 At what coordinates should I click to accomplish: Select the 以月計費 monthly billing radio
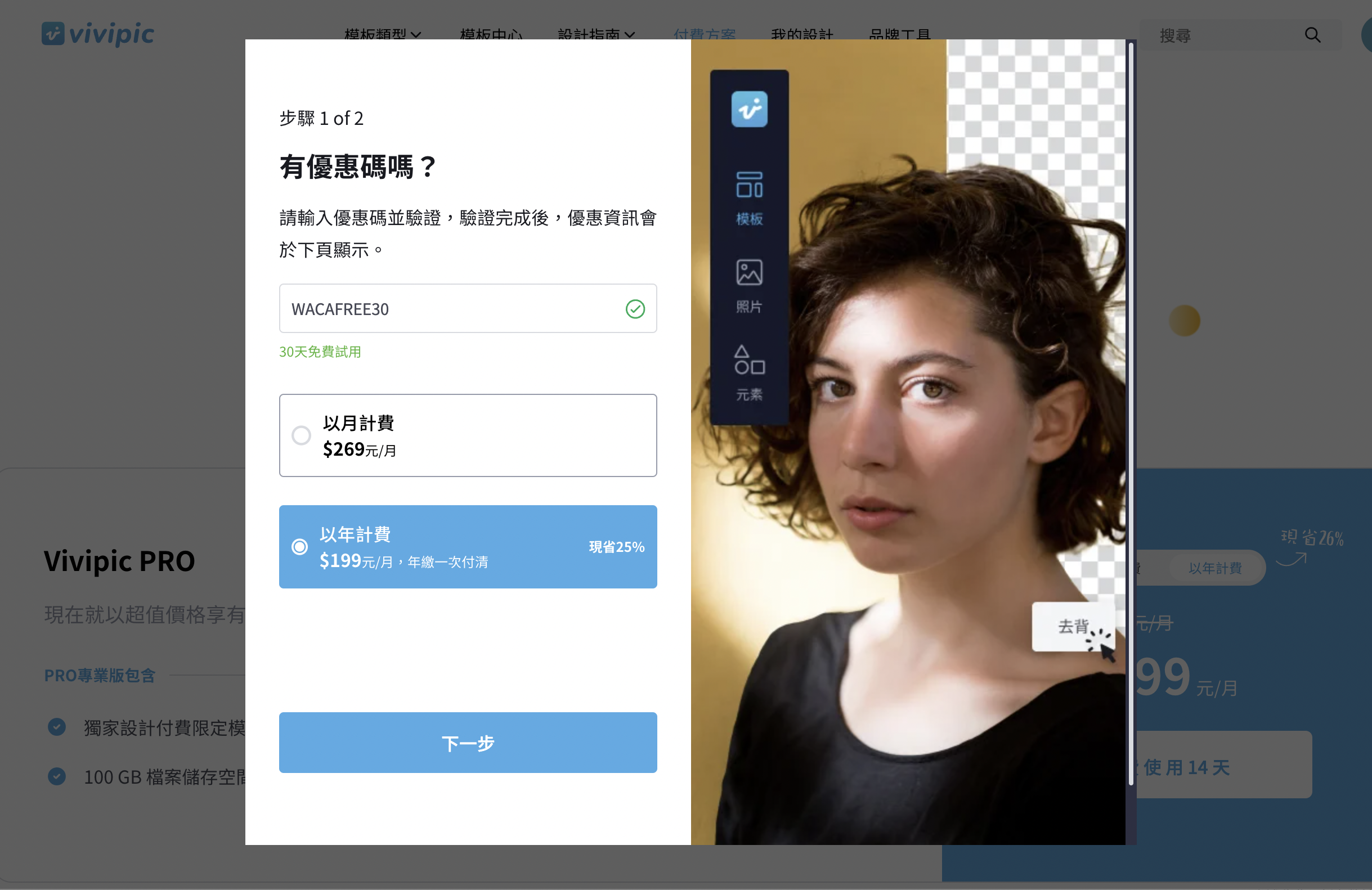(x=301, y=435)
